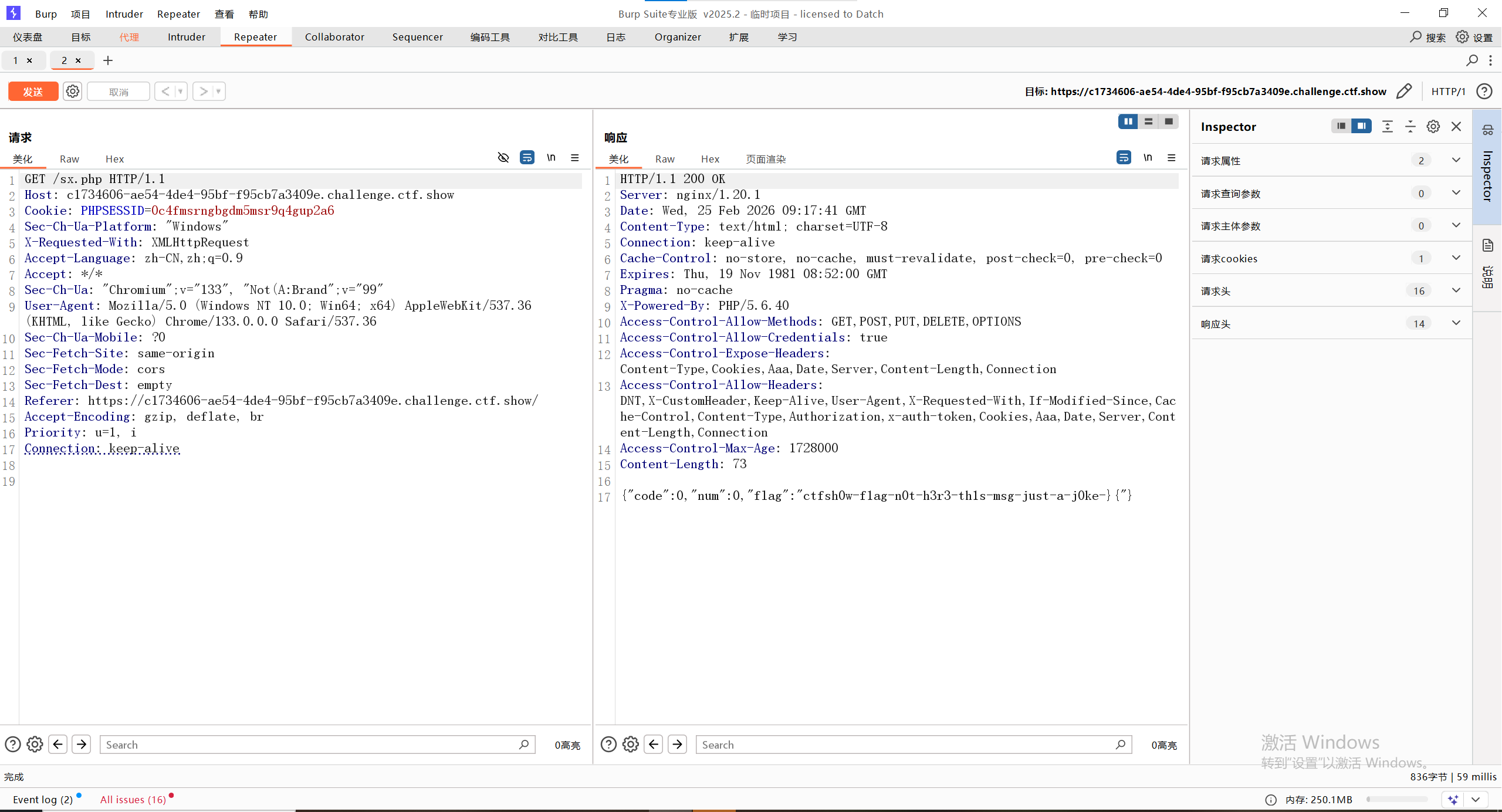Open the Burp AI sparkle icon in status bar
The image size is (1502, 812).
pyautogui.click(x=1453, y=800)
